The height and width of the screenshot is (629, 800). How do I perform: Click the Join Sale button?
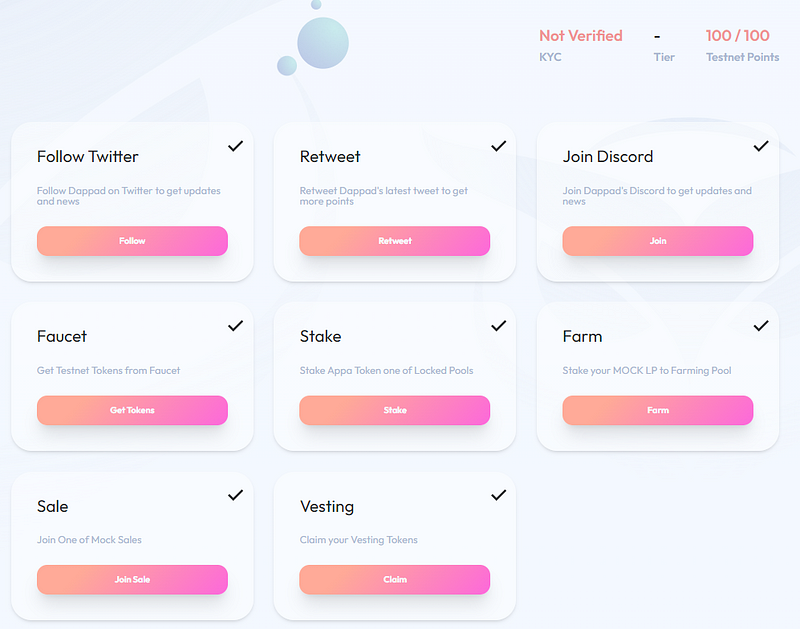[132, 580]
